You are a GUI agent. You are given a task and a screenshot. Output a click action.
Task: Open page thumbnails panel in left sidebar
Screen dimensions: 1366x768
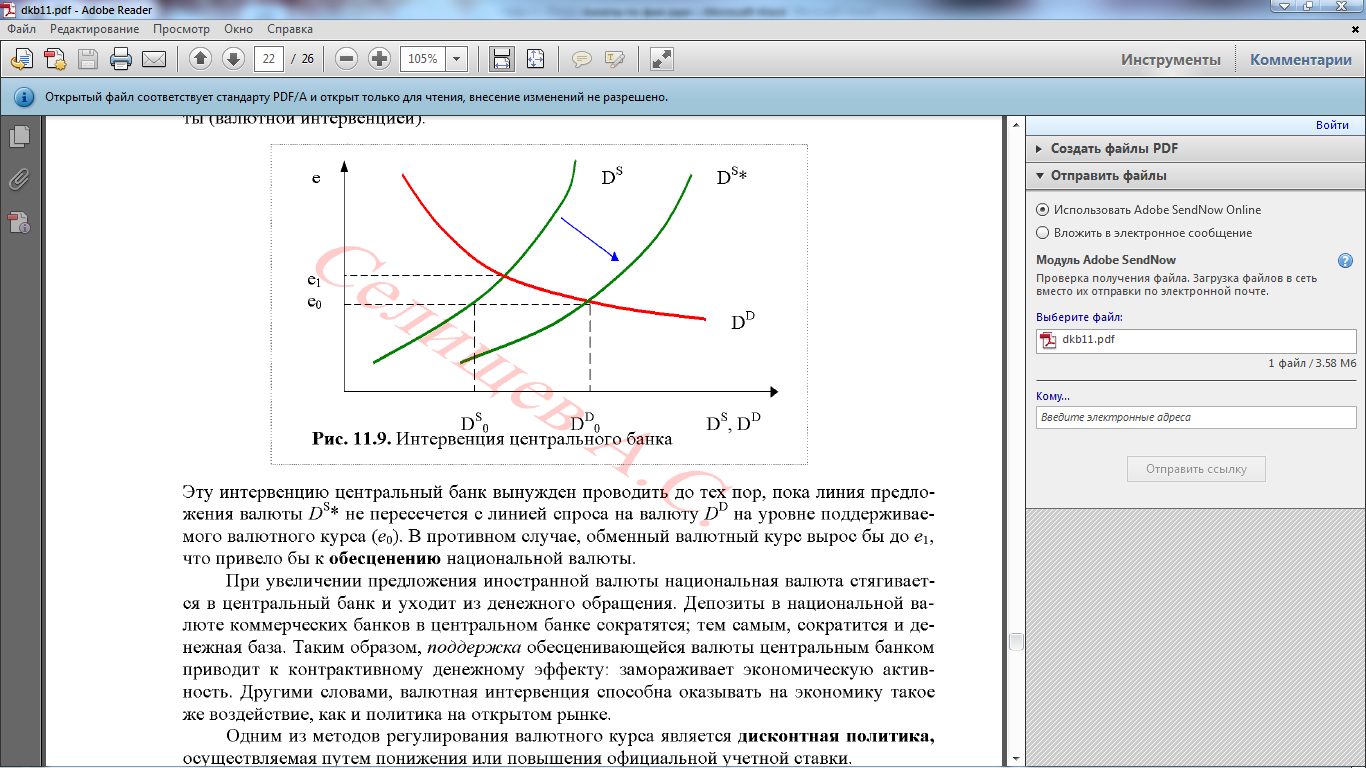pos(19,136)
